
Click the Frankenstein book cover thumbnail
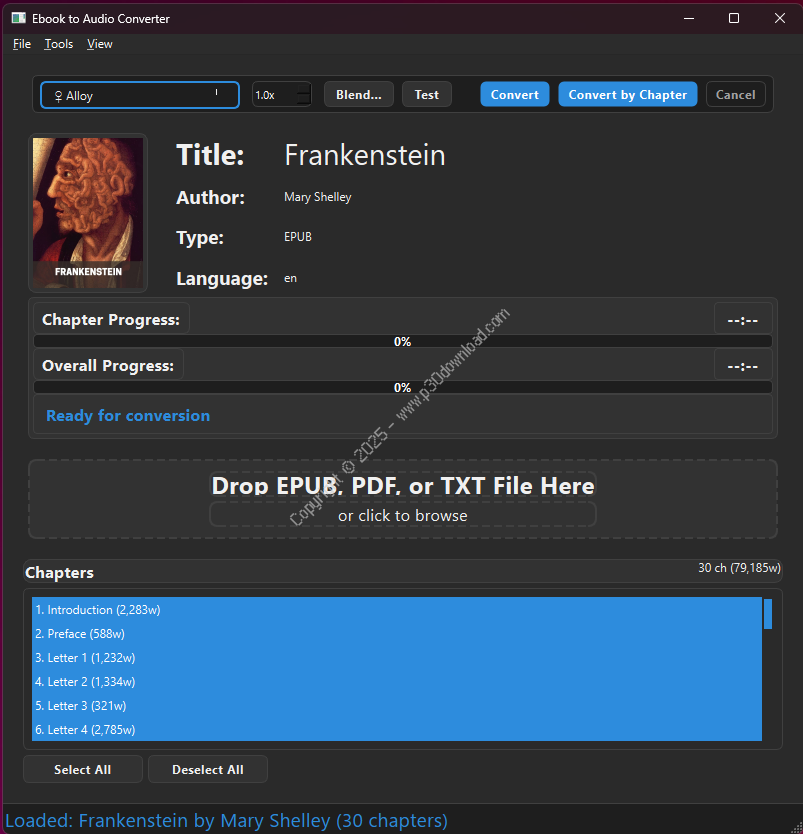pos(88,213)
